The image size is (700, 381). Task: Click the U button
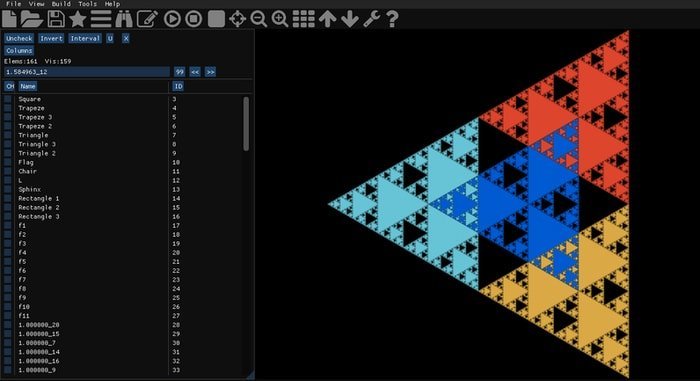pos(110,38)
